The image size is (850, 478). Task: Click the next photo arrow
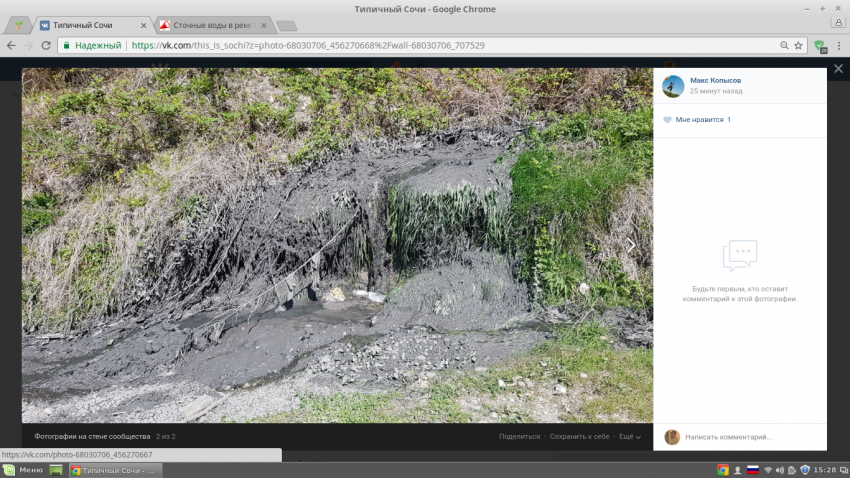pos(631,245)
